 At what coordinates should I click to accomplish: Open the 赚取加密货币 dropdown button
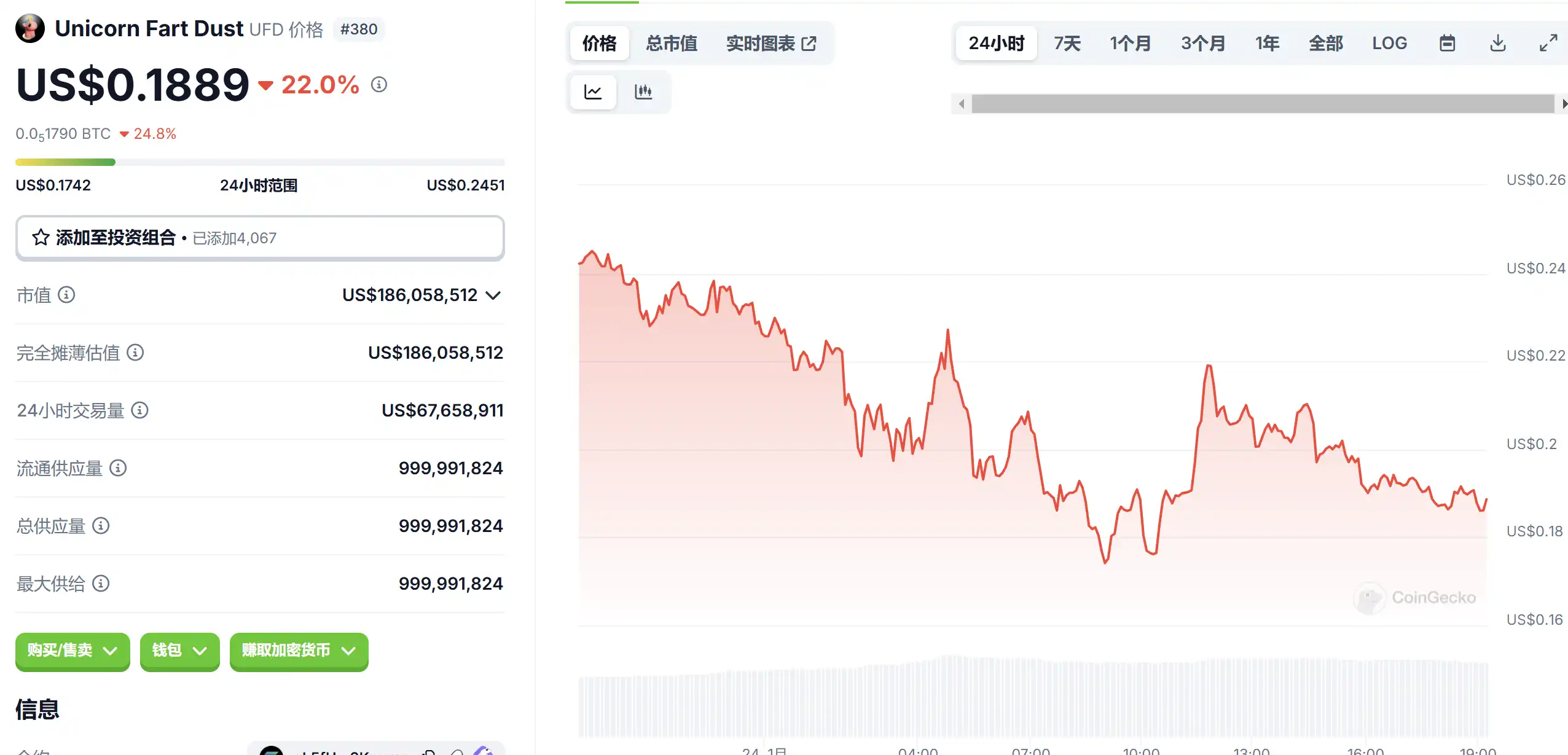coord(299,651)
